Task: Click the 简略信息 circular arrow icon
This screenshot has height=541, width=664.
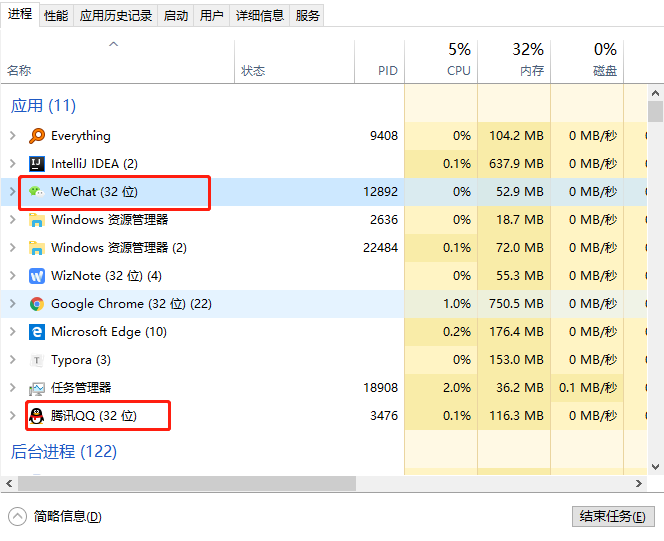Action: tap(17, 516)
